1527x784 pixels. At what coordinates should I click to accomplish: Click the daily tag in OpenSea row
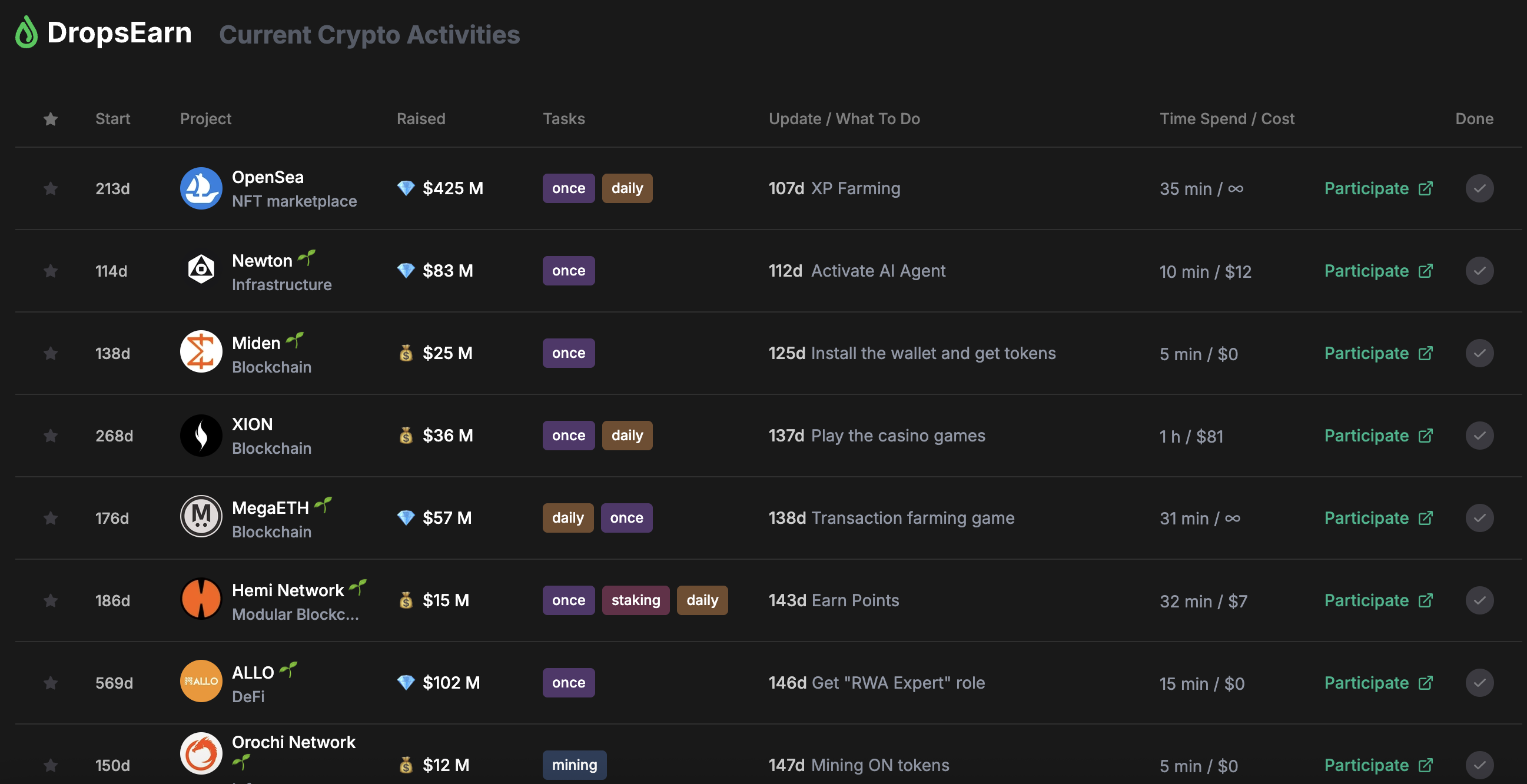(x=626, y=188)
